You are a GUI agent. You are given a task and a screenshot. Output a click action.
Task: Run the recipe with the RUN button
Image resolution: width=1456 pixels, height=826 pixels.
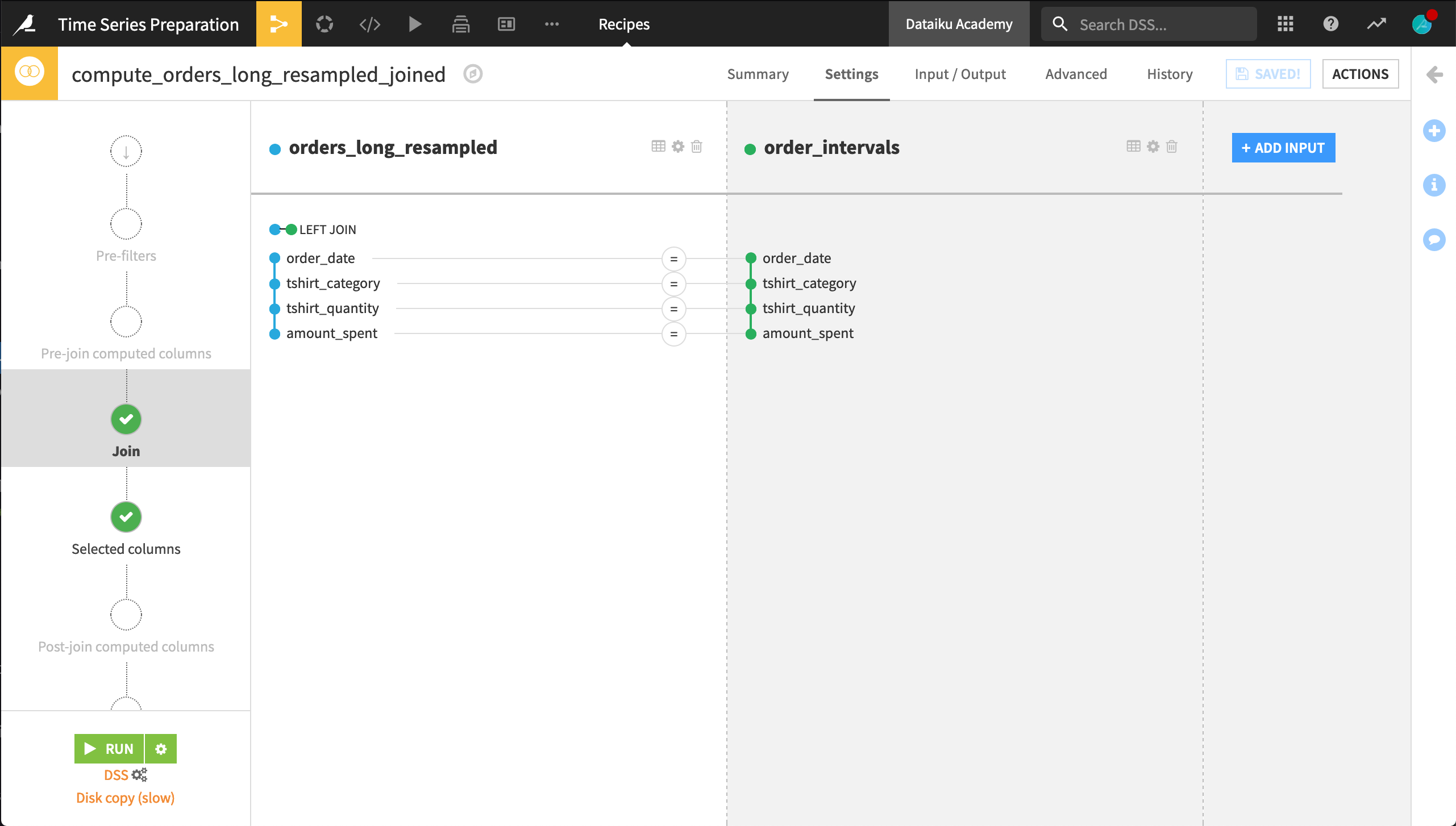[109, 749]
